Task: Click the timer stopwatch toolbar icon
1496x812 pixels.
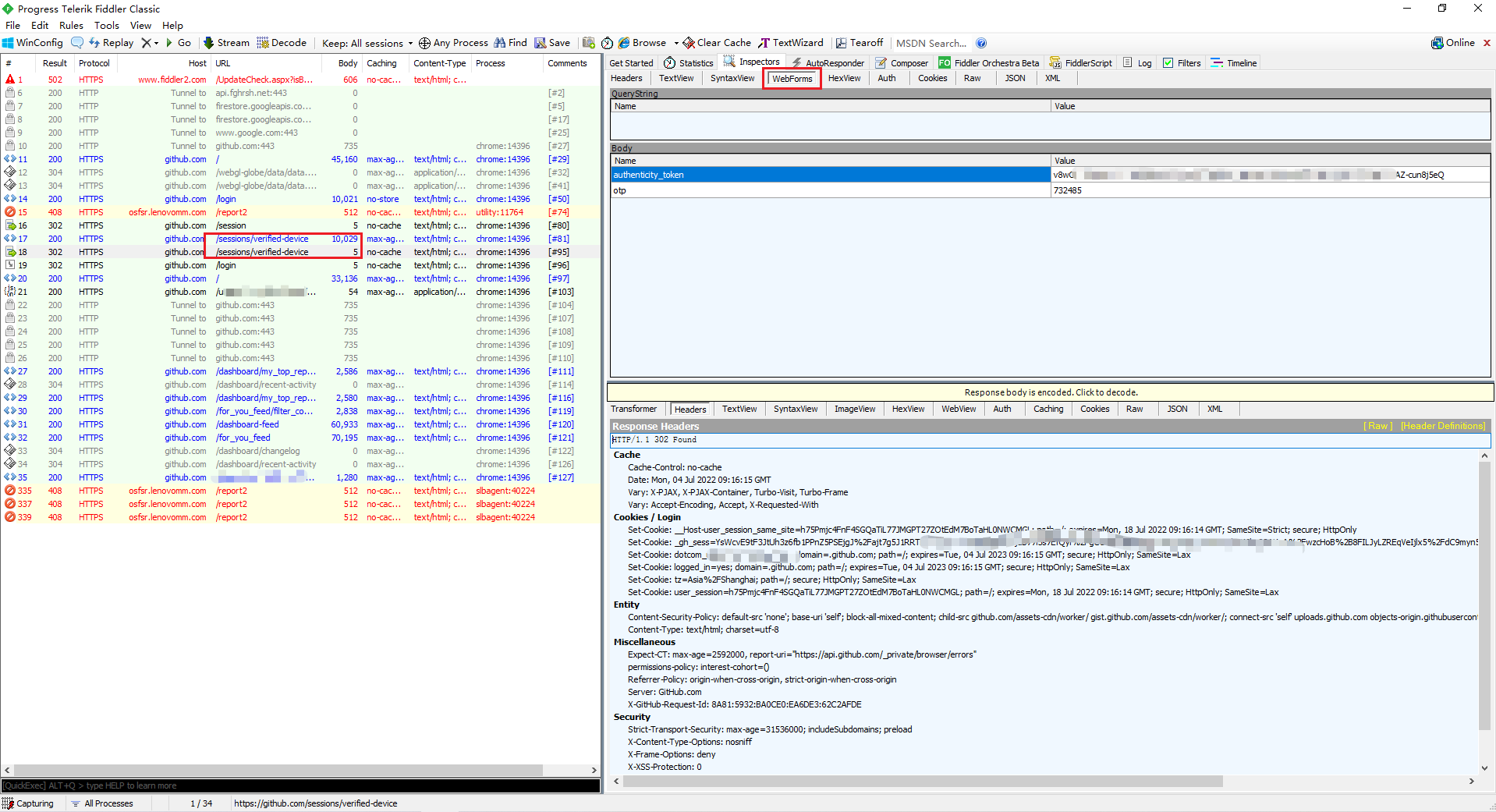Action: (607, 43)
